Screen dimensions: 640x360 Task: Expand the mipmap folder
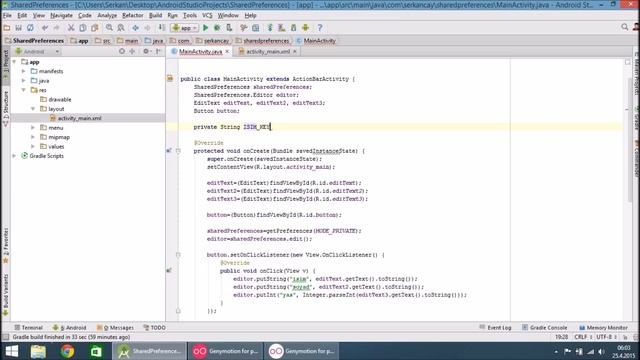[x=33, y=137]
